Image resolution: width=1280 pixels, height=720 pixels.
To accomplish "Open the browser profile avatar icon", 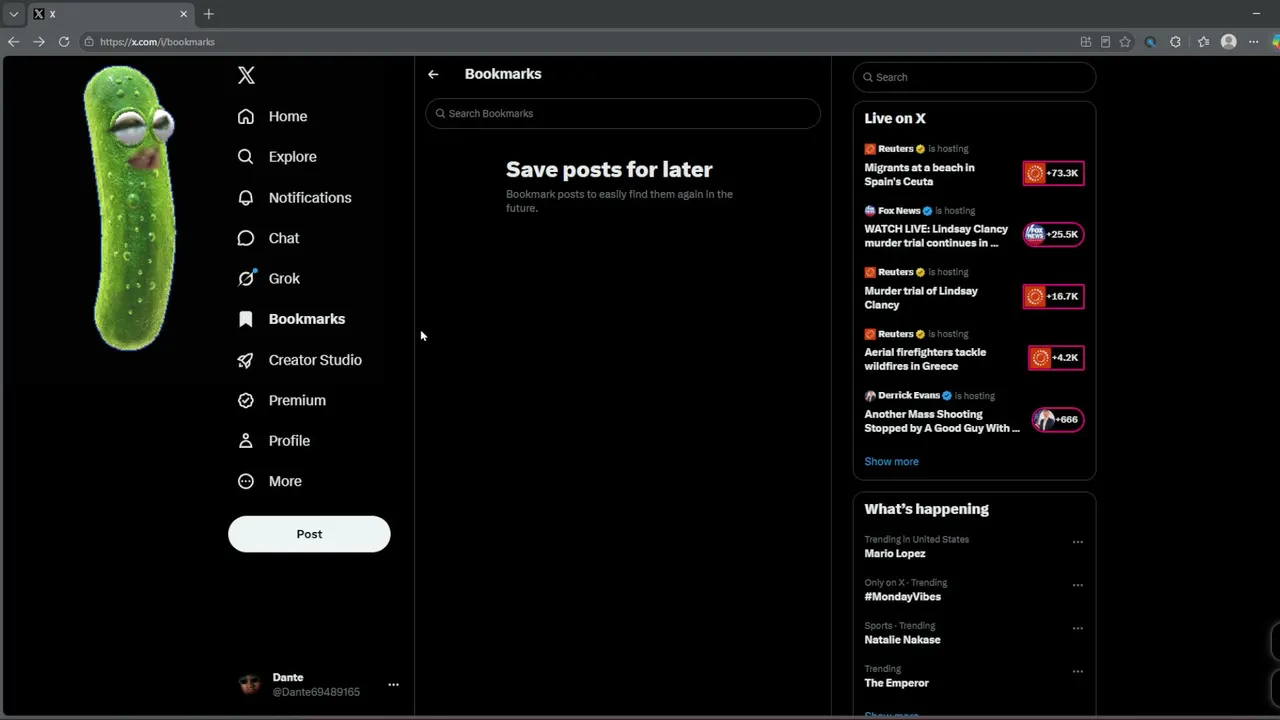I will coord(1229,42).
